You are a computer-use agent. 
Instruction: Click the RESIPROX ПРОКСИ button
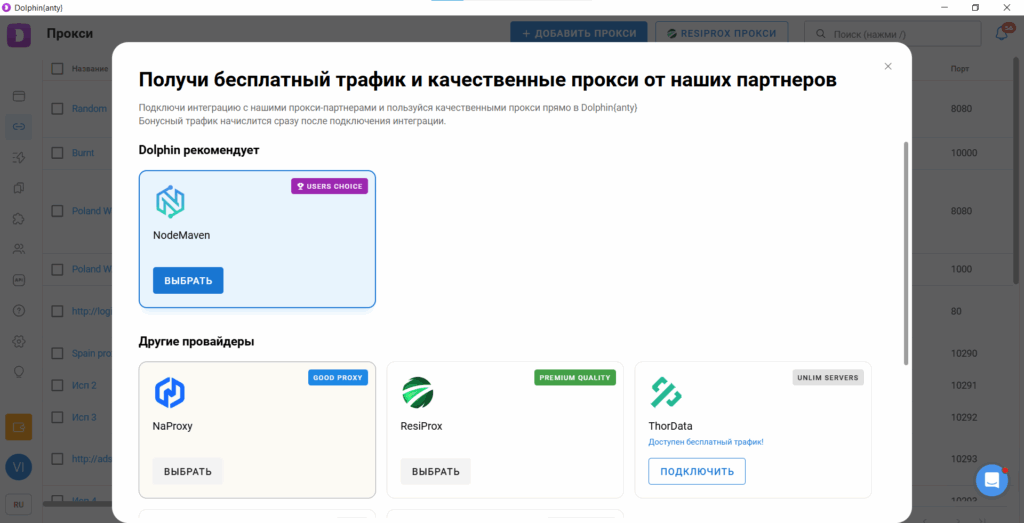[x=722, y=33]
